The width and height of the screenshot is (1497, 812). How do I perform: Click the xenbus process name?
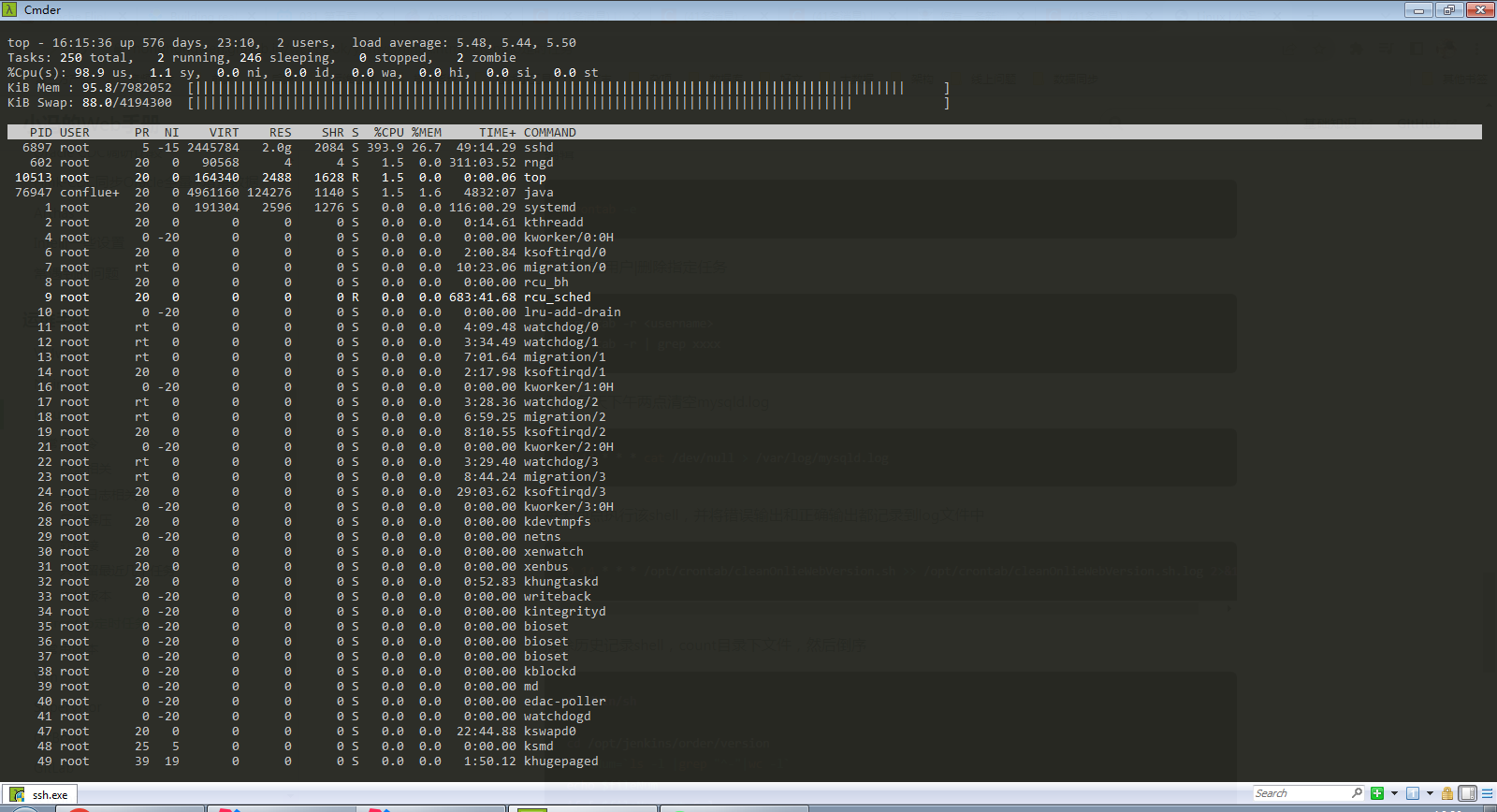point(546,567)
